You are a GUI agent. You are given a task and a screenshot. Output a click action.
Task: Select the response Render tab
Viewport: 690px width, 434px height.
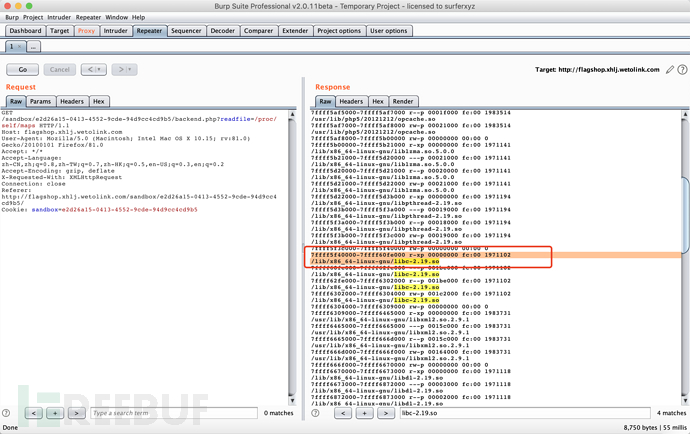point(403,101)
